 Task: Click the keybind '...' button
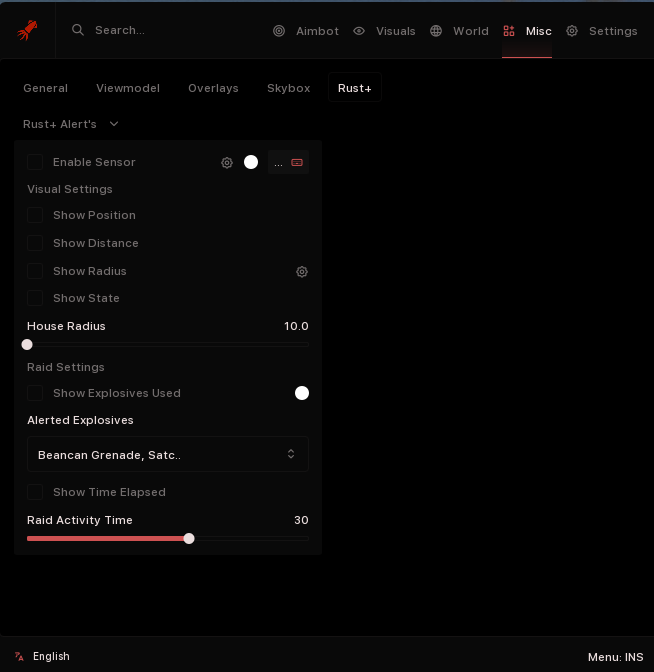click(x=279, y=163)
